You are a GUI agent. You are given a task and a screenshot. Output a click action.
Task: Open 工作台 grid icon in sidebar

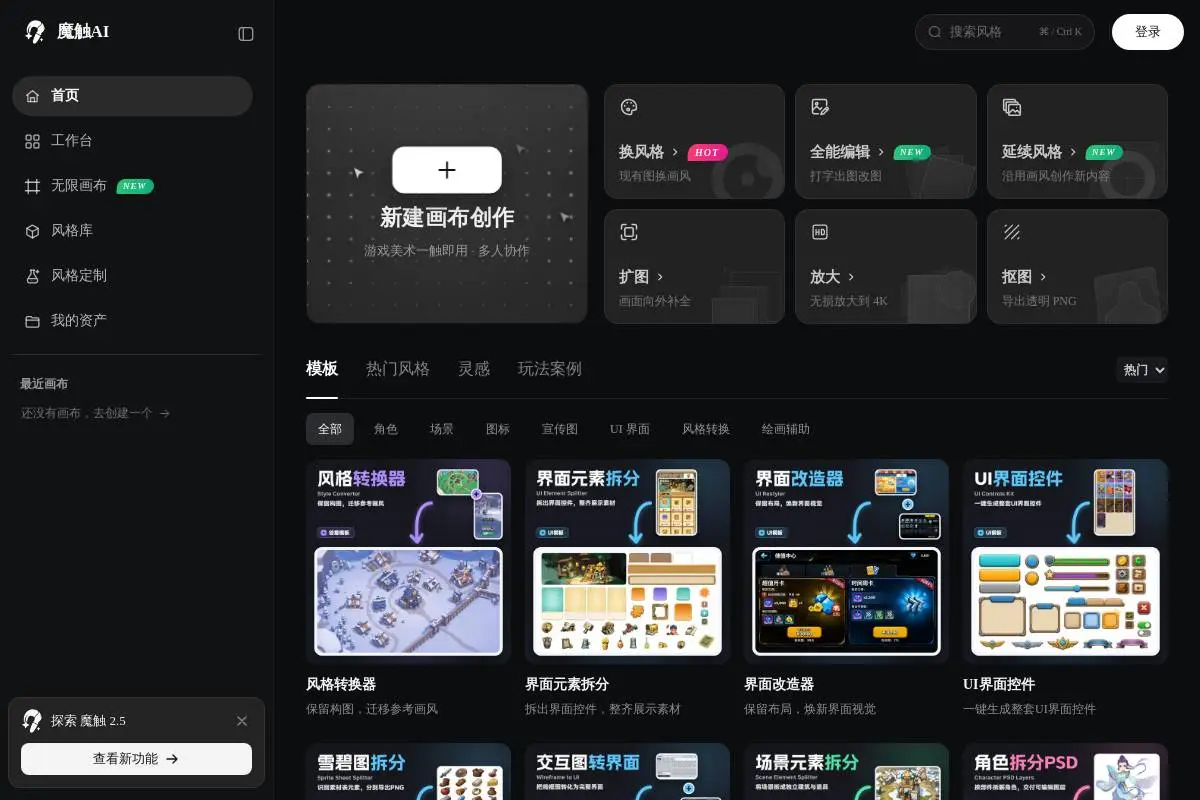point(33,141)
